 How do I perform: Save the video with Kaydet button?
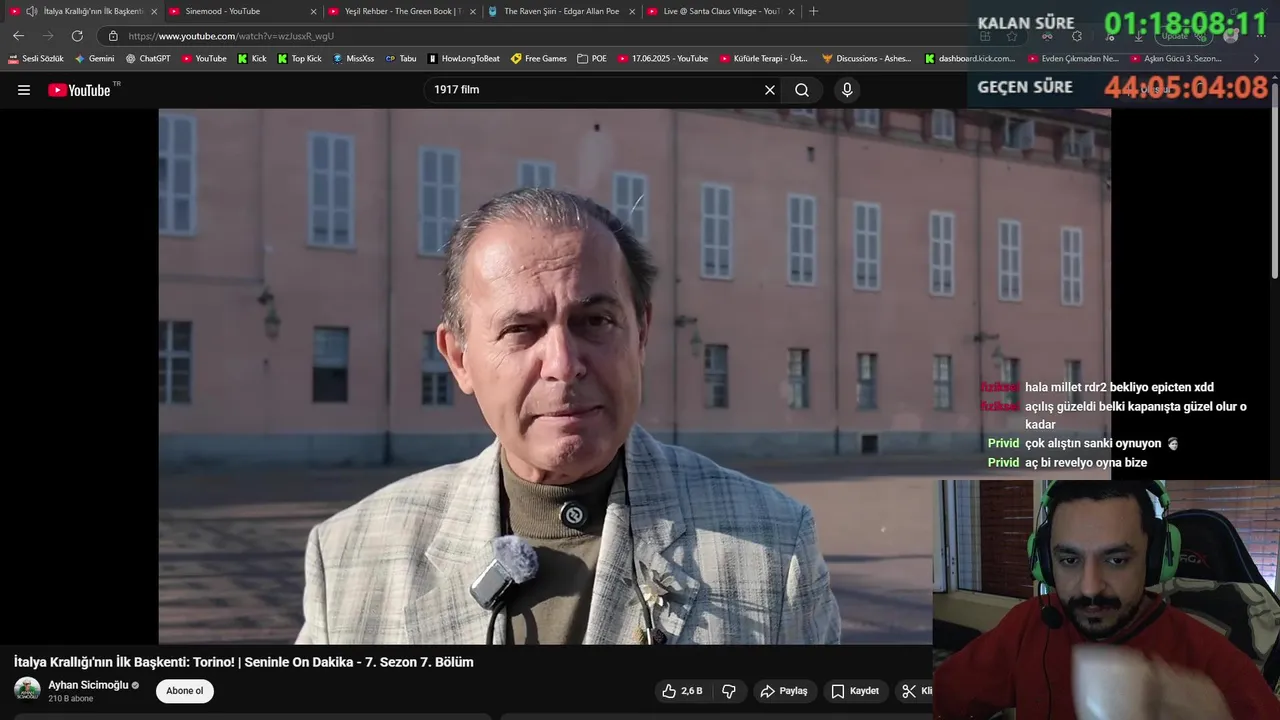click(855, 691)
